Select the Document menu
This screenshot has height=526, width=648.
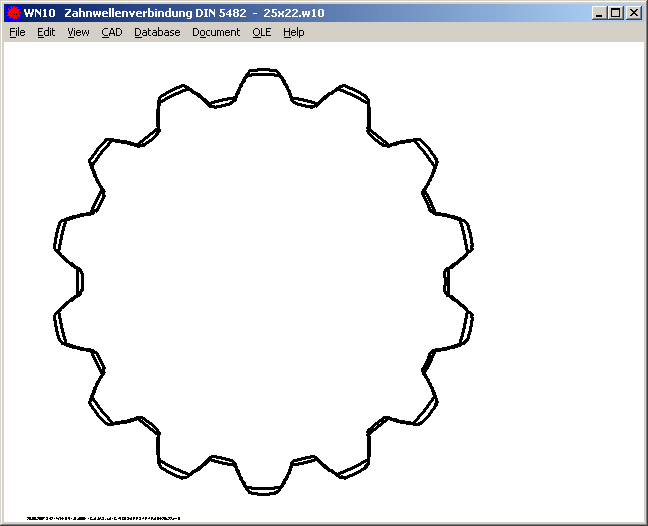click(x=216, y=32)
